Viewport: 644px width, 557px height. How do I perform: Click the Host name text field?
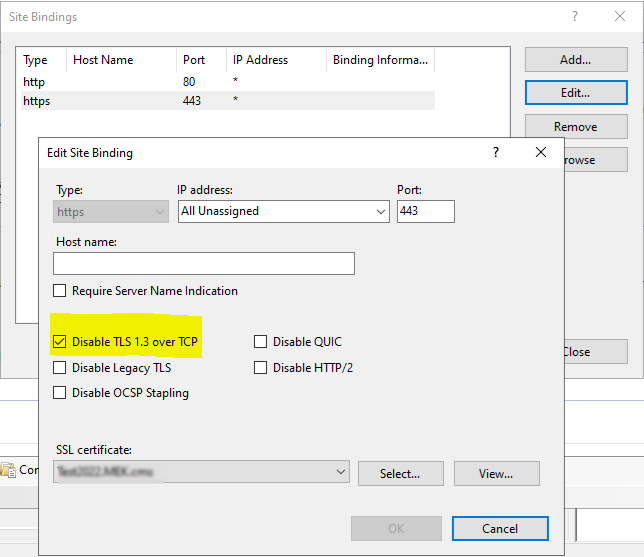click(x=204, y=263)
